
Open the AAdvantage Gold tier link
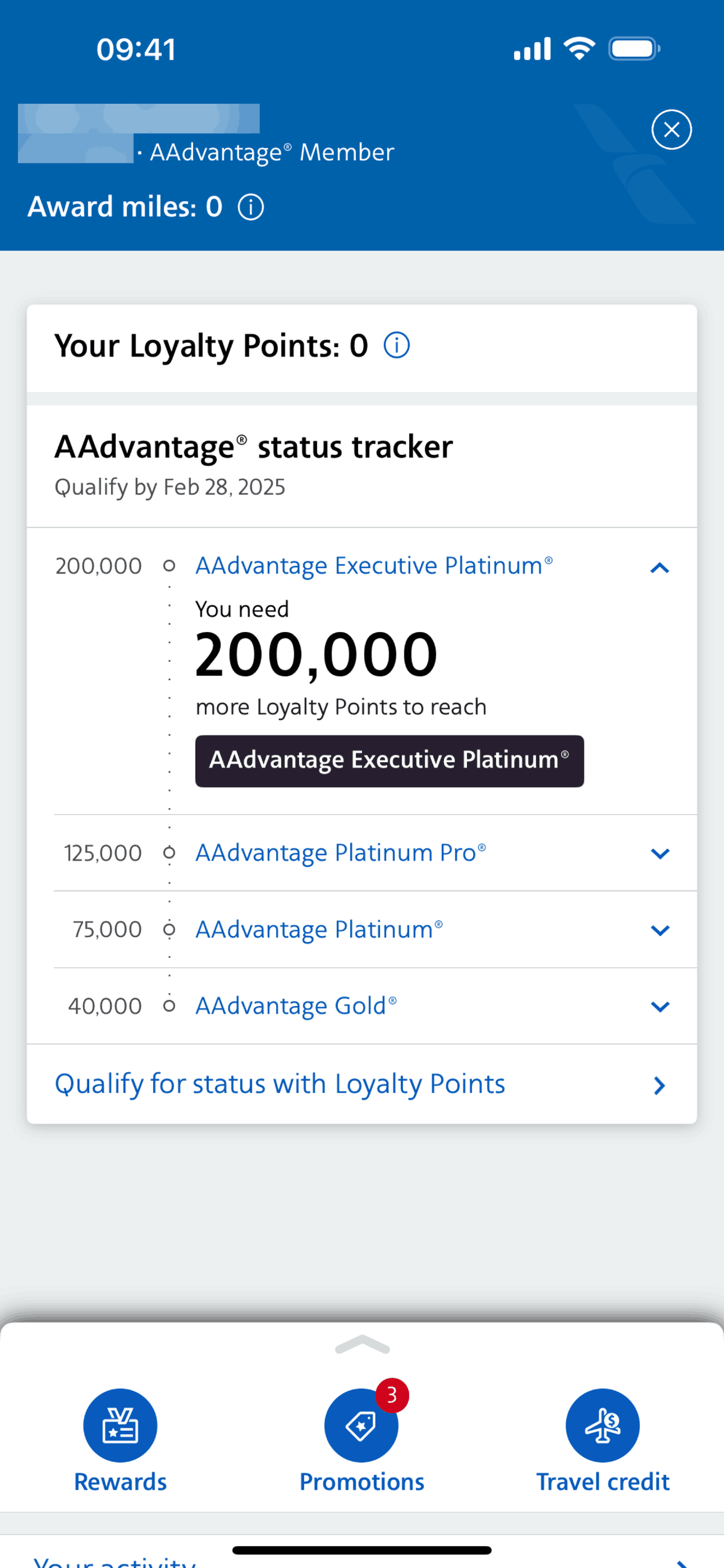pos(296,1006)
